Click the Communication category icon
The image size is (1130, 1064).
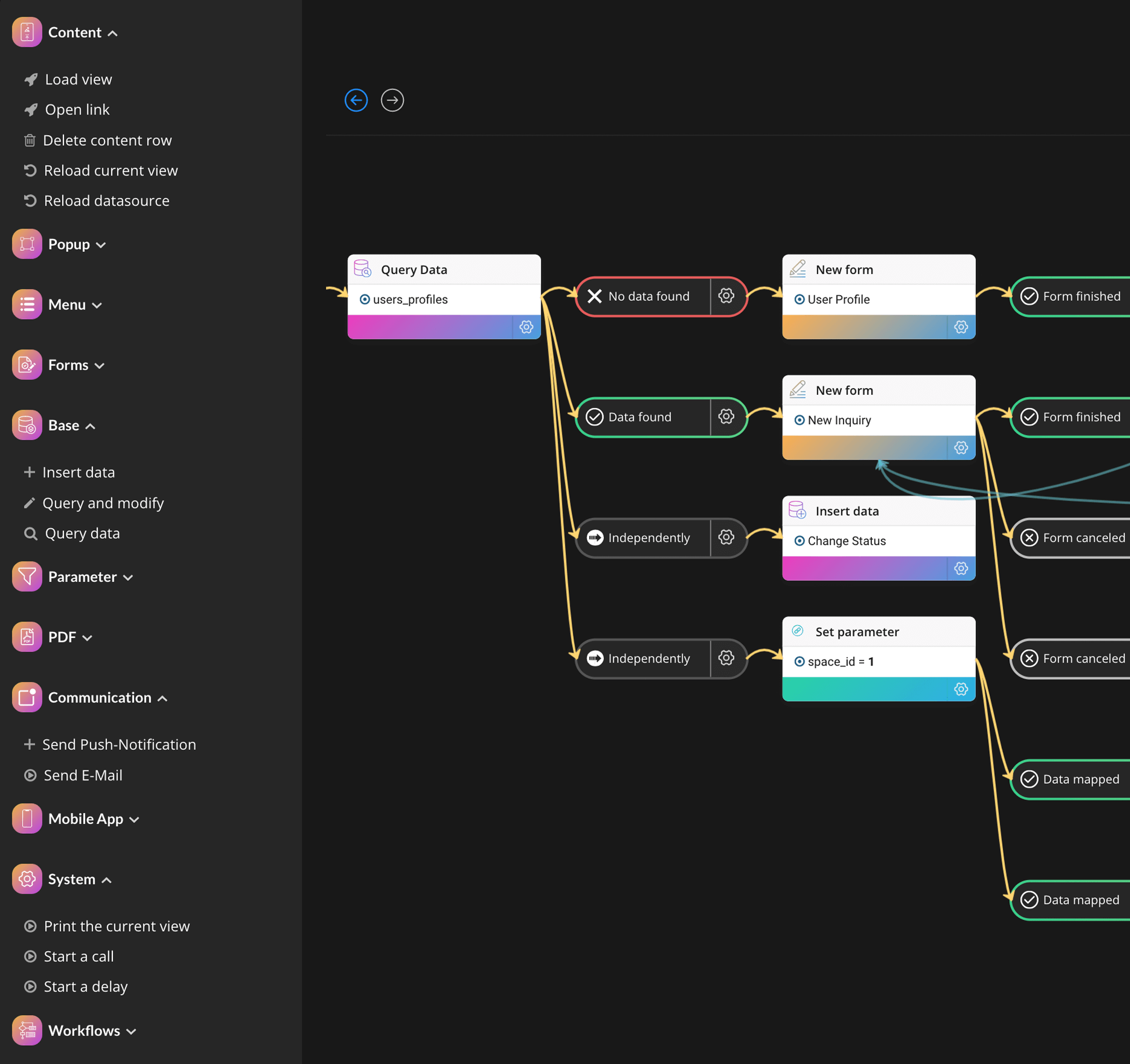coord(27,697)
